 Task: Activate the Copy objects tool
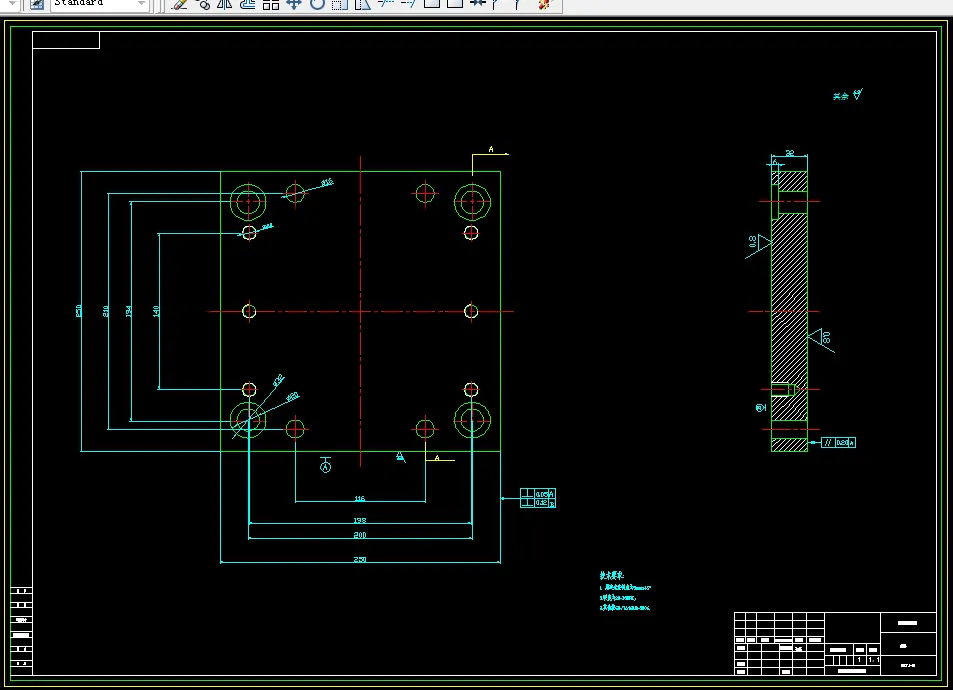tap(203, 4)
